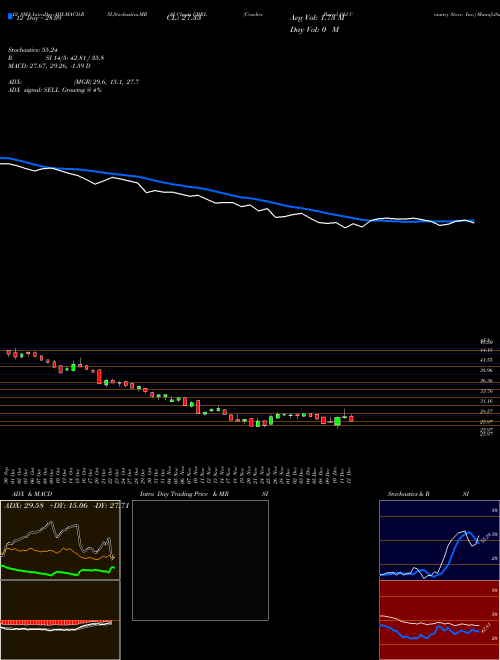
Task: Click the tall red candlestick around 20 Oct
Action: [99, 376]
